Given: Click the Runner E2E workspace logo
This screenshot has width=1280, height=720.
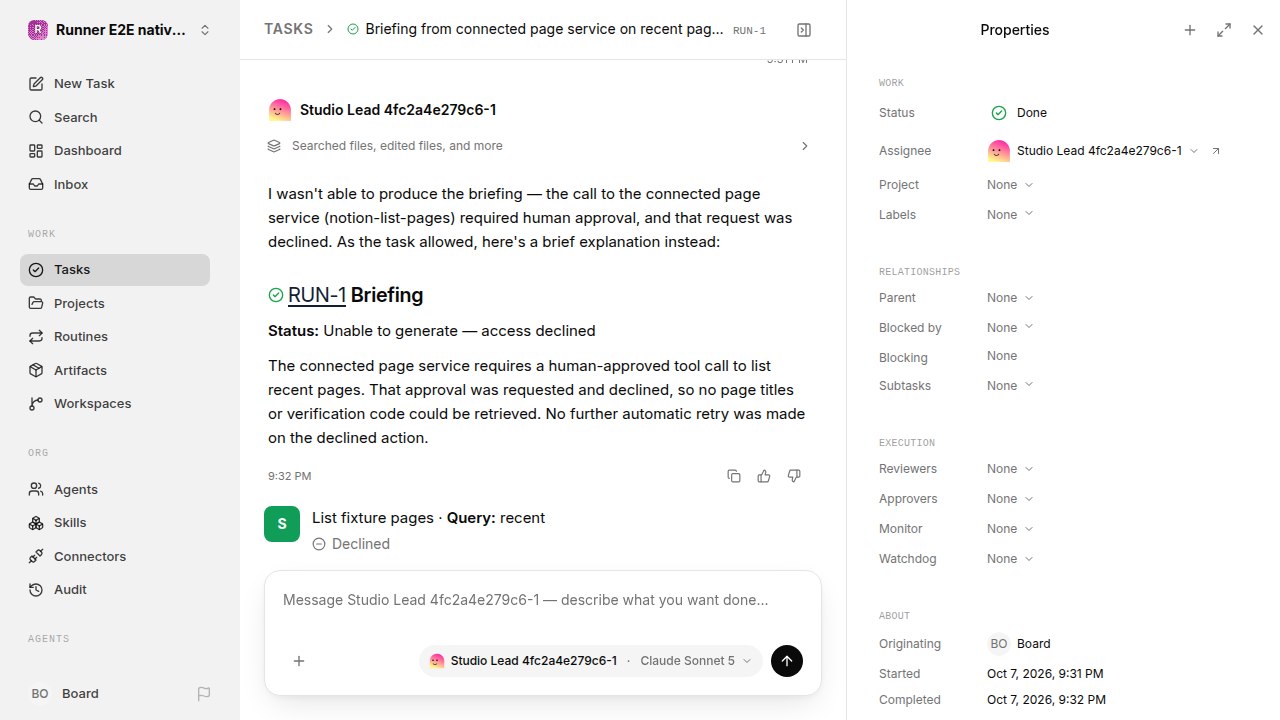Looking at the screenshot, I should click(x=38, y=30).
